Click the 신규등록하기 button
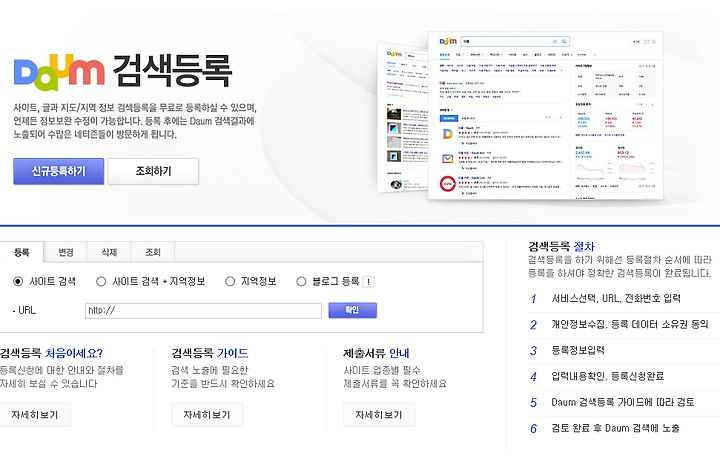 tap(58, 171)
